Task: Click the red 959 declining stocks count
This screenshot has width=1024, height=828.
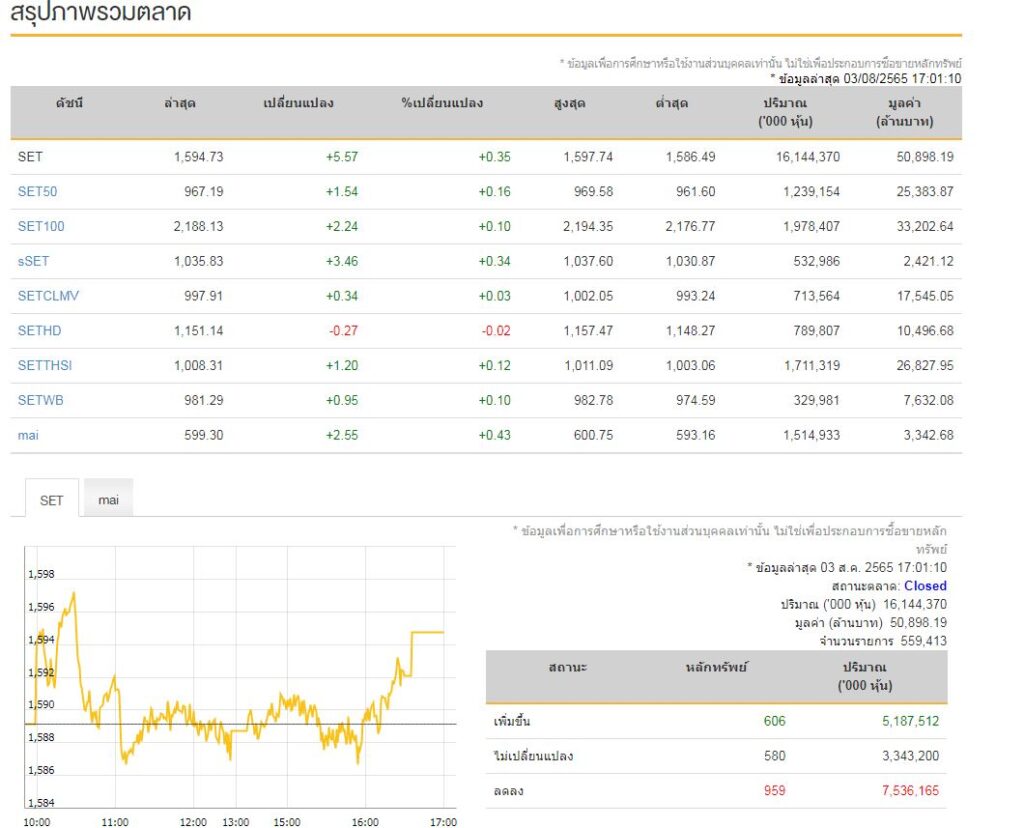Action: tap(774, 790)
